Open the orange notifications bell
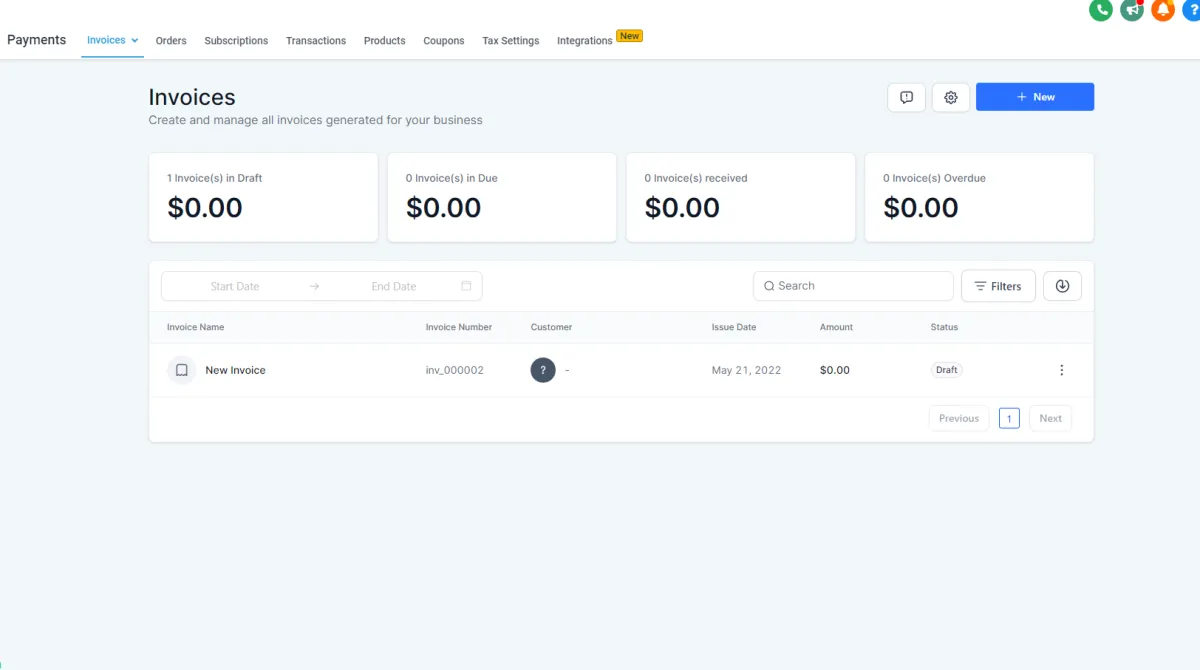Screen dimensions: 1200x670 pyautogui.click(x=1163, y=10)
